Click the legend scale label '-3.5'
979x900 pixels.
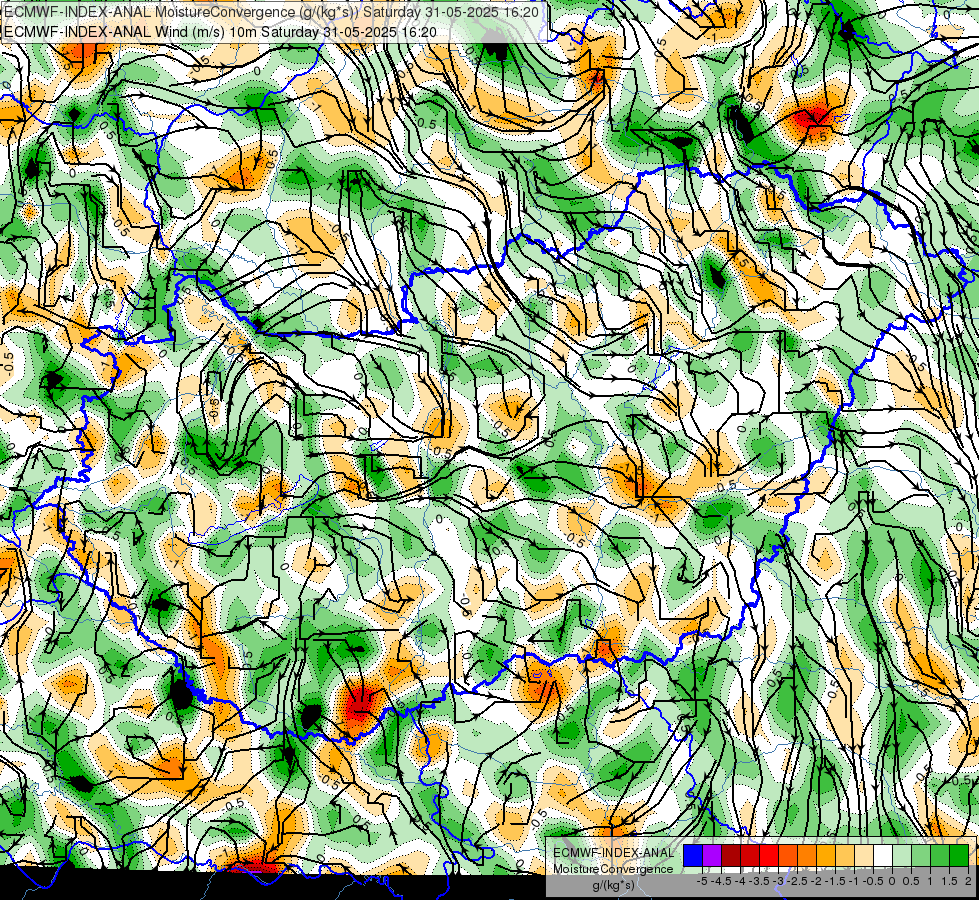tap(759, 881)
